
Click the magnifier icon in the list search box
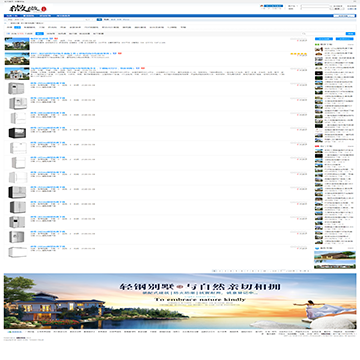click(x=304, y=34)
